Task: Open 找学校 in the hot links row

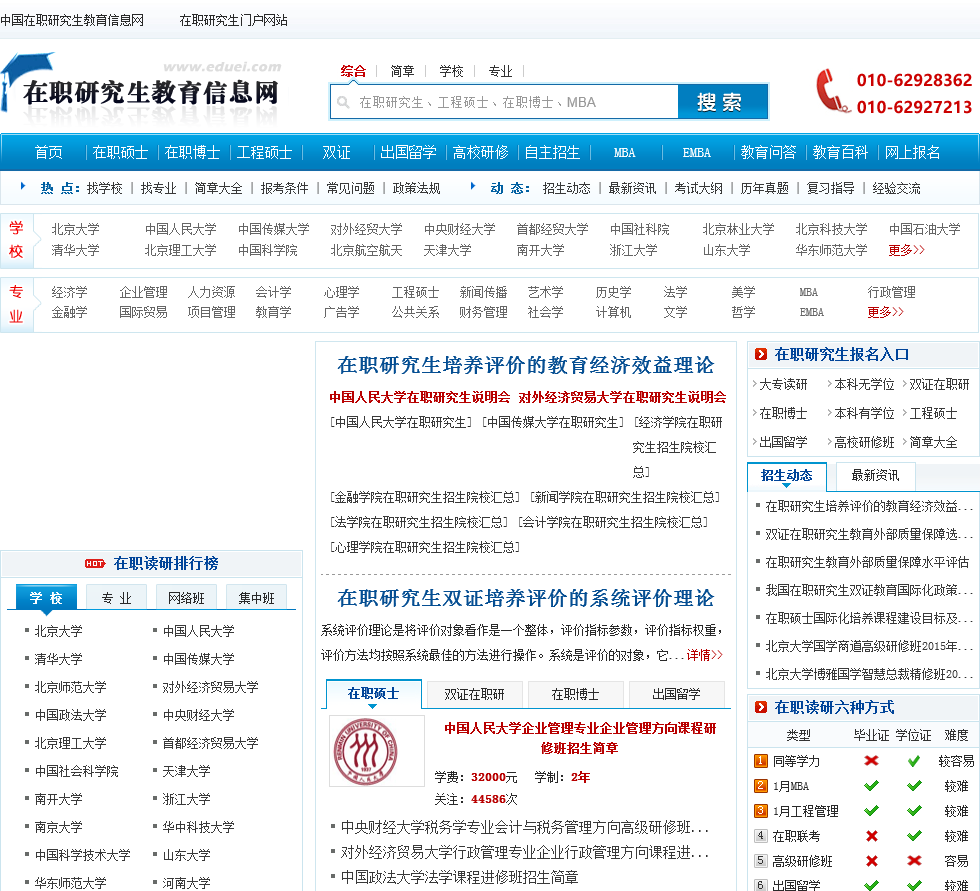Action: (104, 188)
